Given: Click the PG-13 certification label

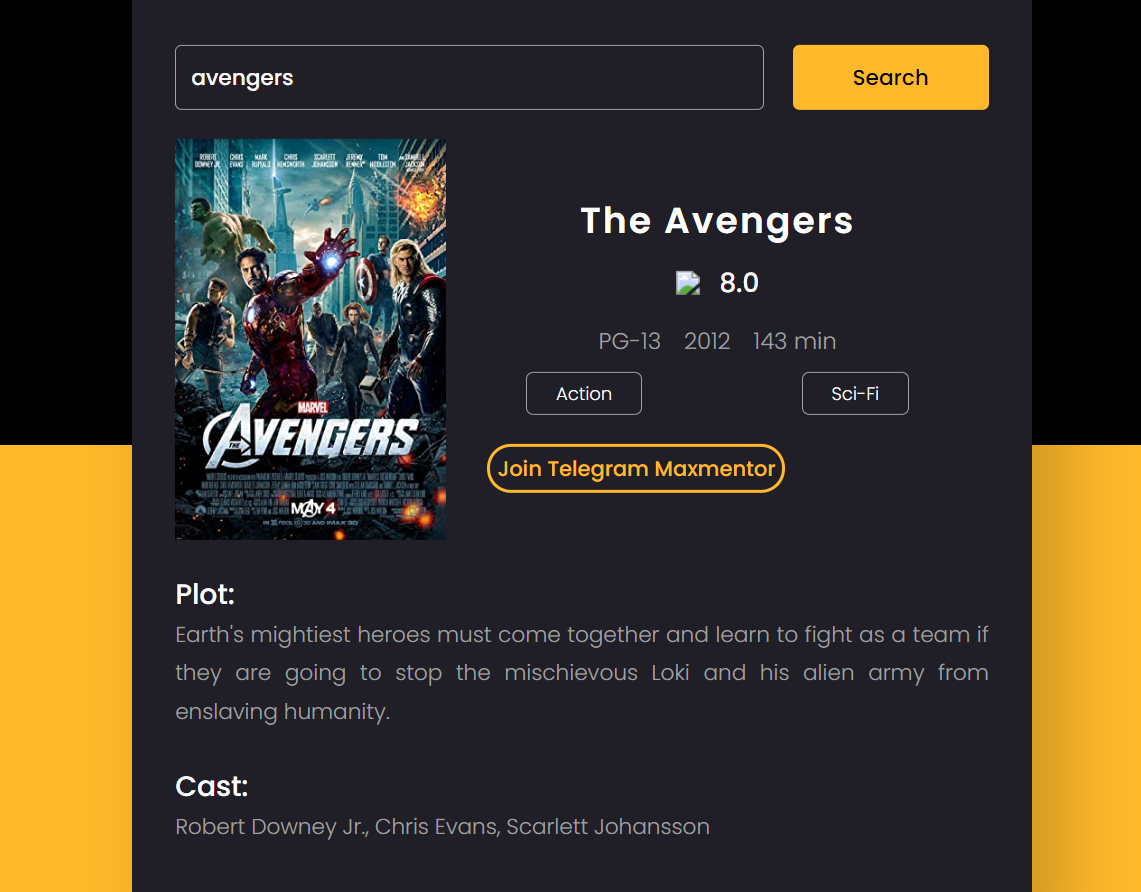Looking at the screenshot, I should click(x=629, y=341).
